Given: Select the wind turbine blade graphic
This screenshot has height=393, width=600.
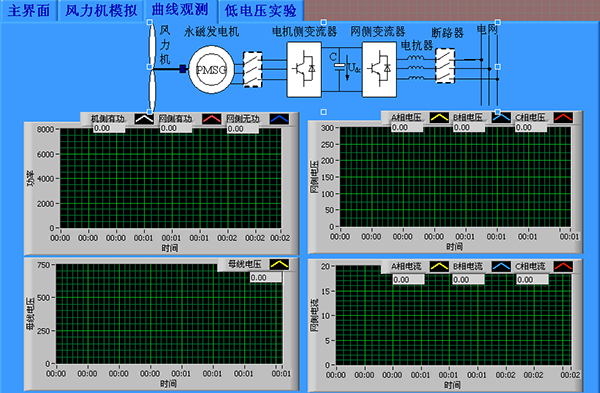Looking at the screenshot, I should (152, 67).
